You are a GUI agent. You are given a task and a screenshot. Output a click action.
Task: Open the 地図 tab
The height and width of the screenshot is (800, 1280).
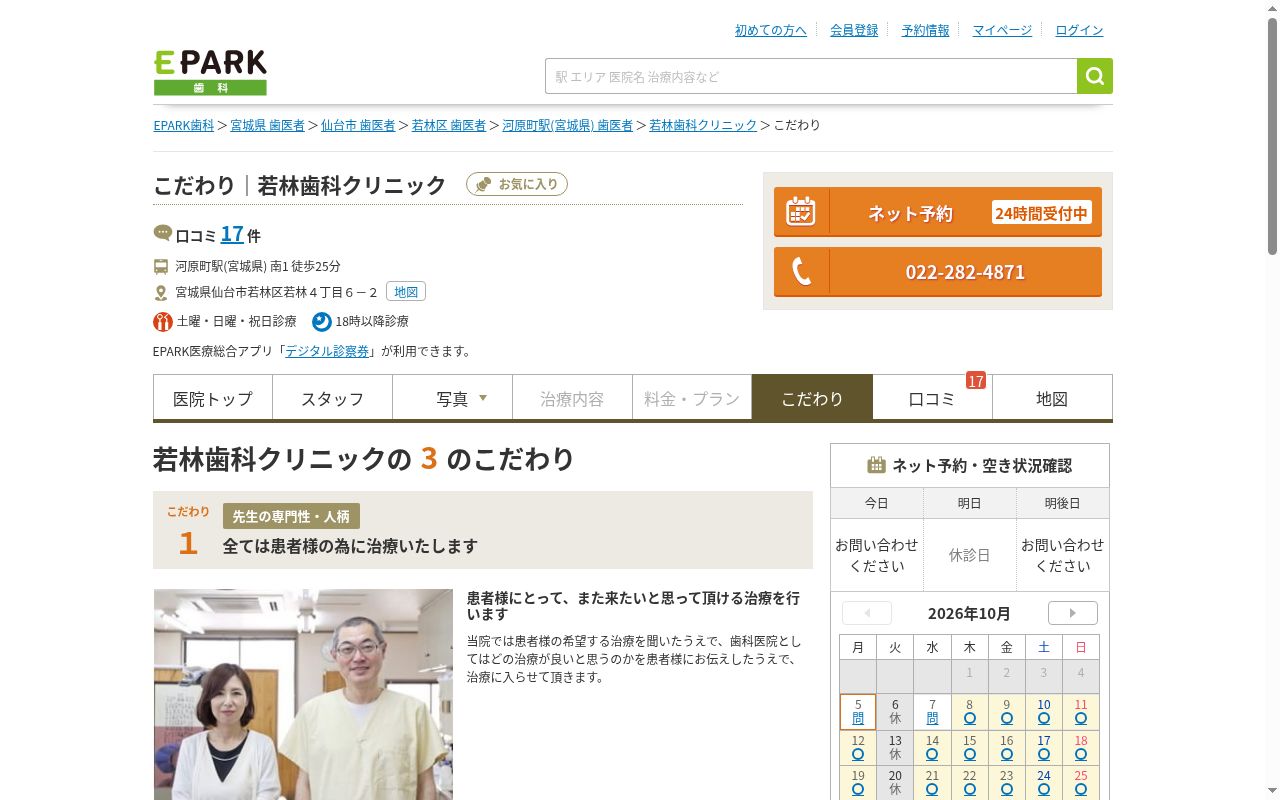click(1052, 398)
